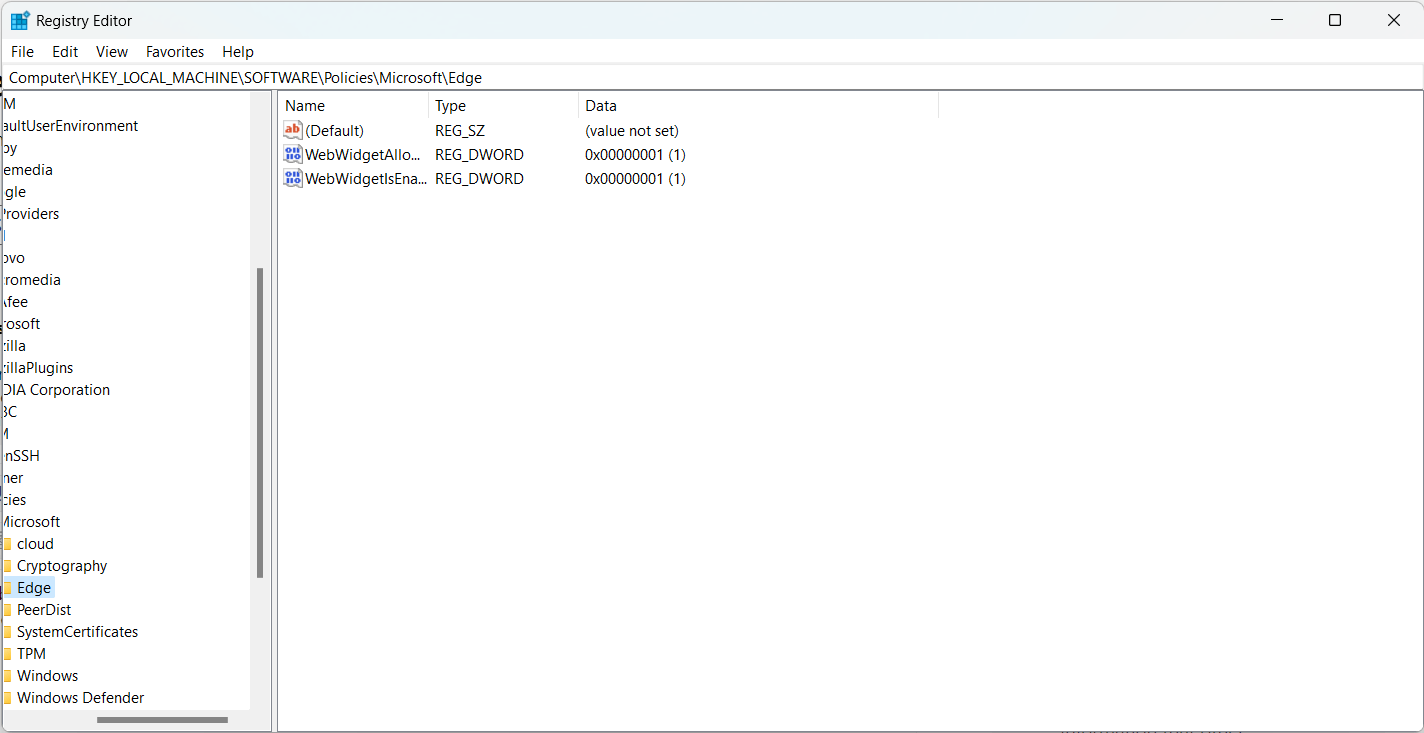This screenshot has height=733, width=1424.
Task: Open the File menu
Action: (22, 52)
